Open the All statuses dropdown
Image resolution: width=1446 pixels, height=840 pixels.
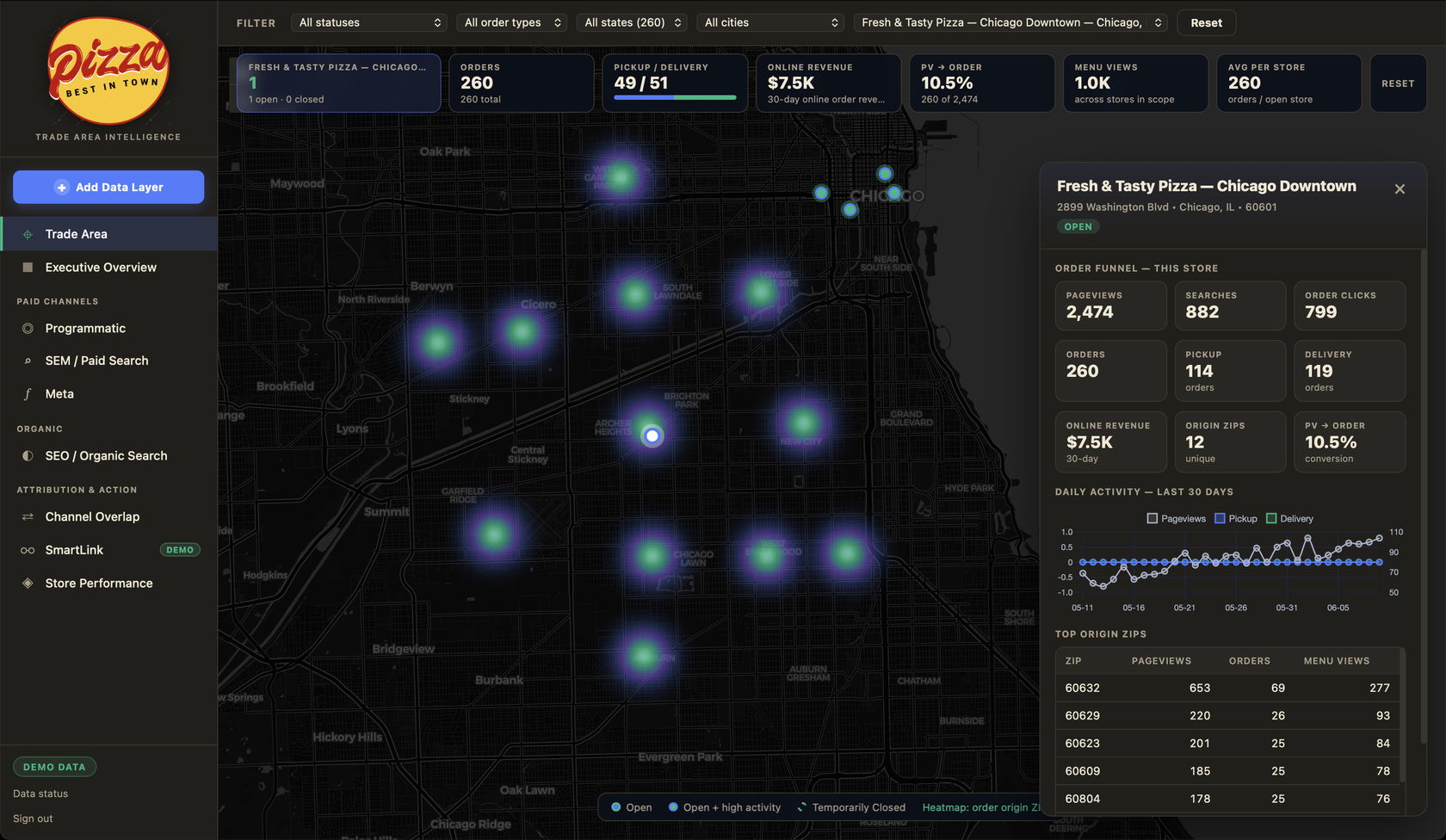coord(370,22)
